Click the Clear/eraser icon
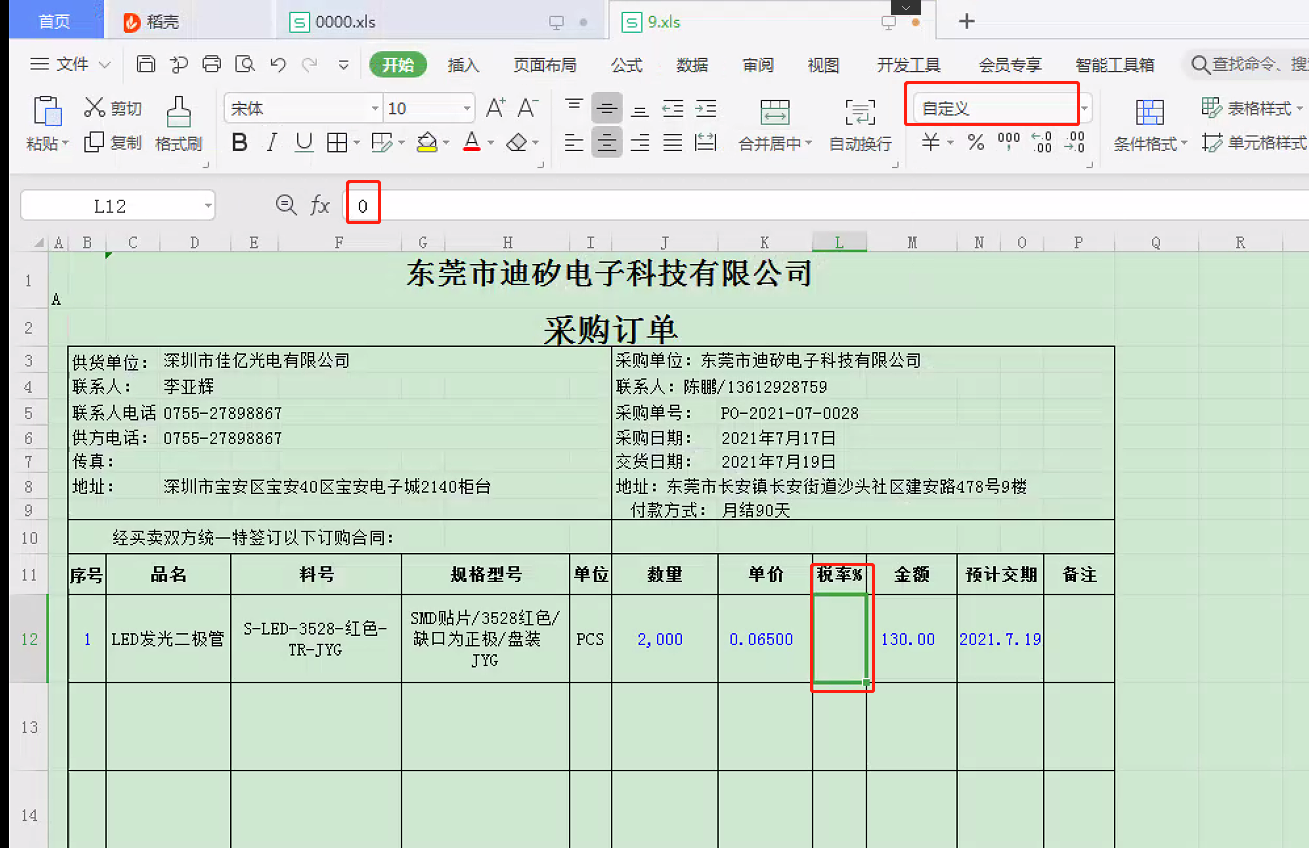Screen dimensions: 1309x848 coord(517,143)
